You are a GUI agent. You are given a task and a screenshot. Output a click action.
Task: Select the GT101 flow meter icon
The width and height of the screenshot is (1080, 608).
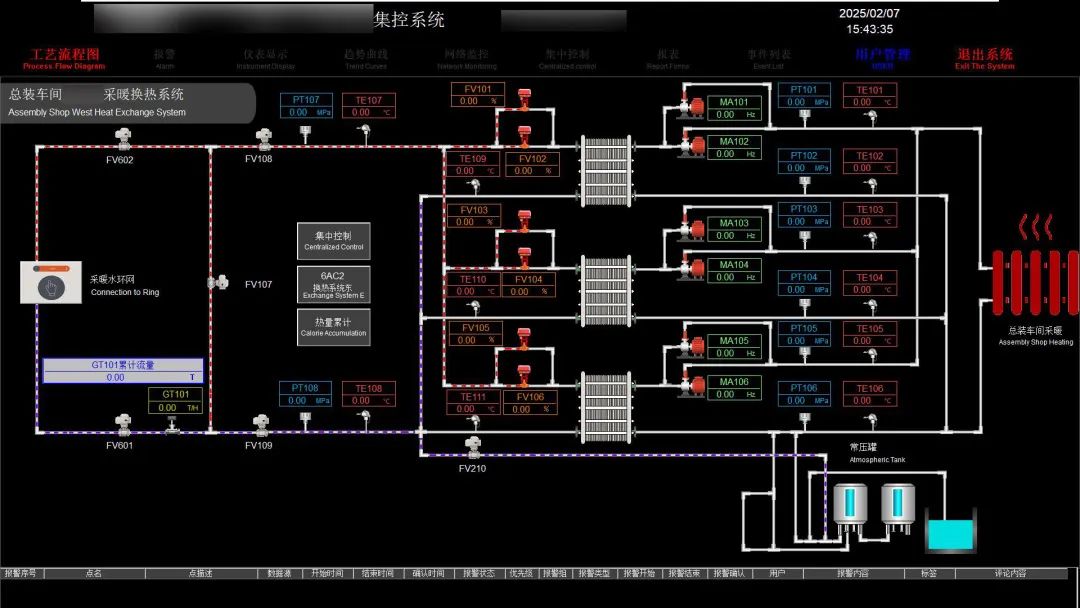pyautogui.click(x=171, y=429)
